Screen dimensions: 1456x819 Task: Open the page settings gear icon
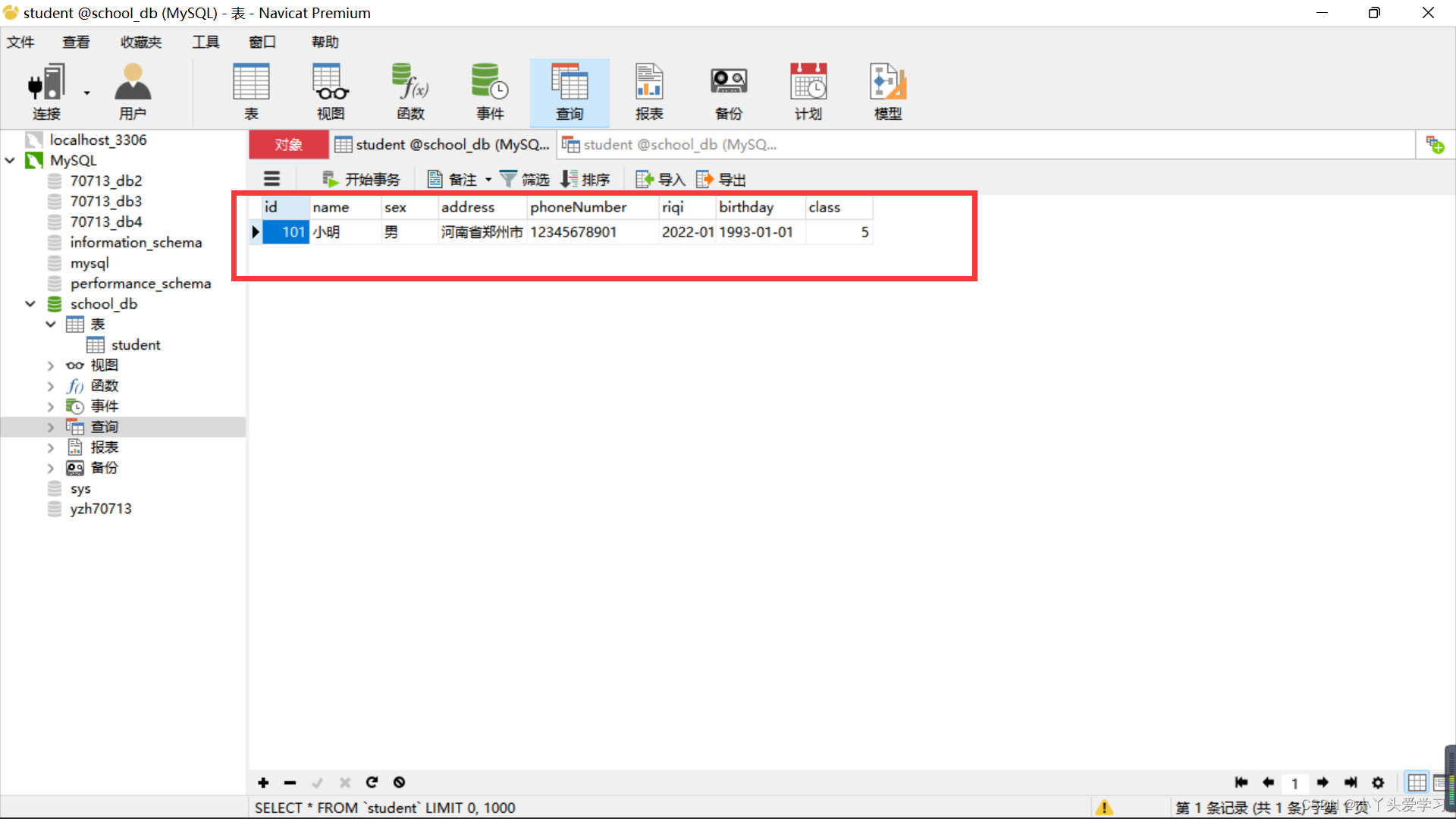click(1378, 783)
